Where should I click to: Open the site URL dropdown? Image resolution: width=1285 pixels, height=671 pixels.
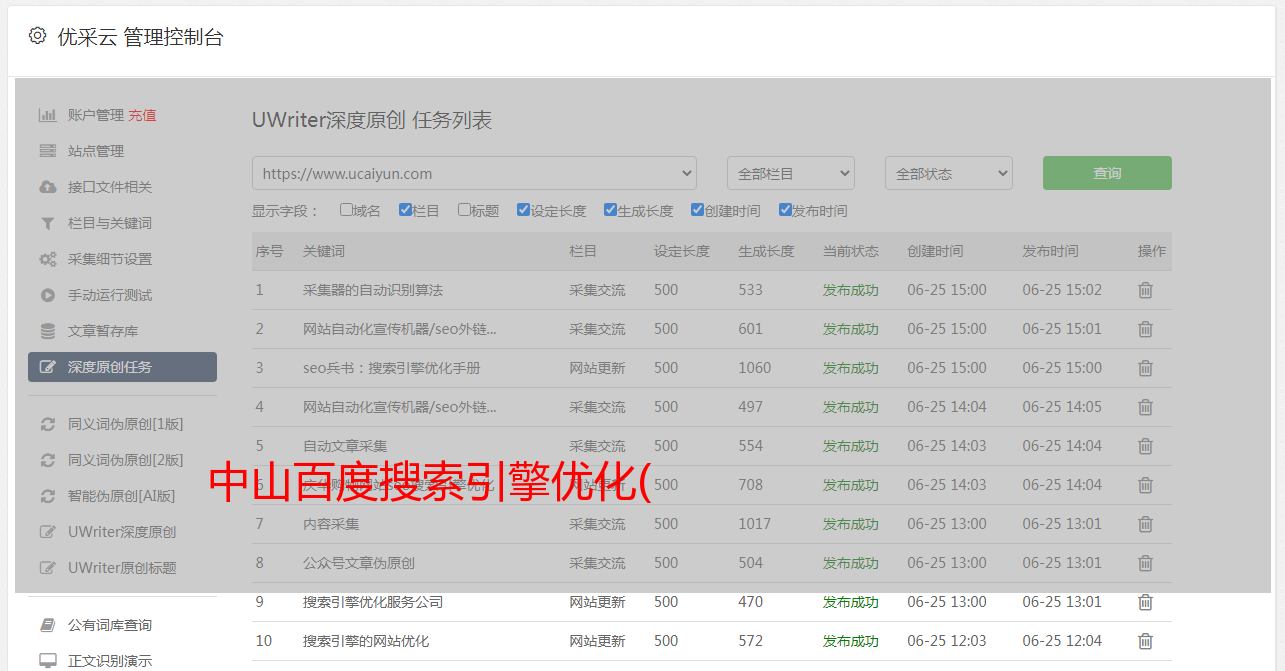tap(474, 173)
